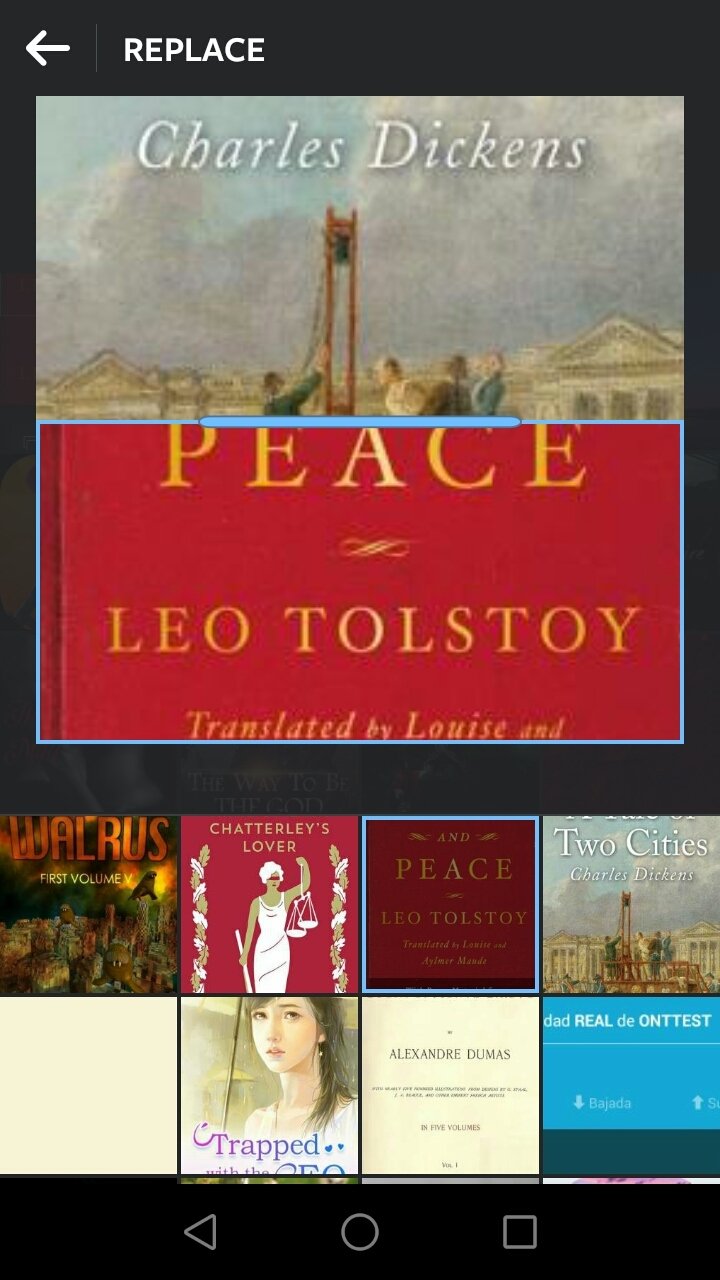
Task: Tap the REPLACE header title
Action: pos(194,50)
